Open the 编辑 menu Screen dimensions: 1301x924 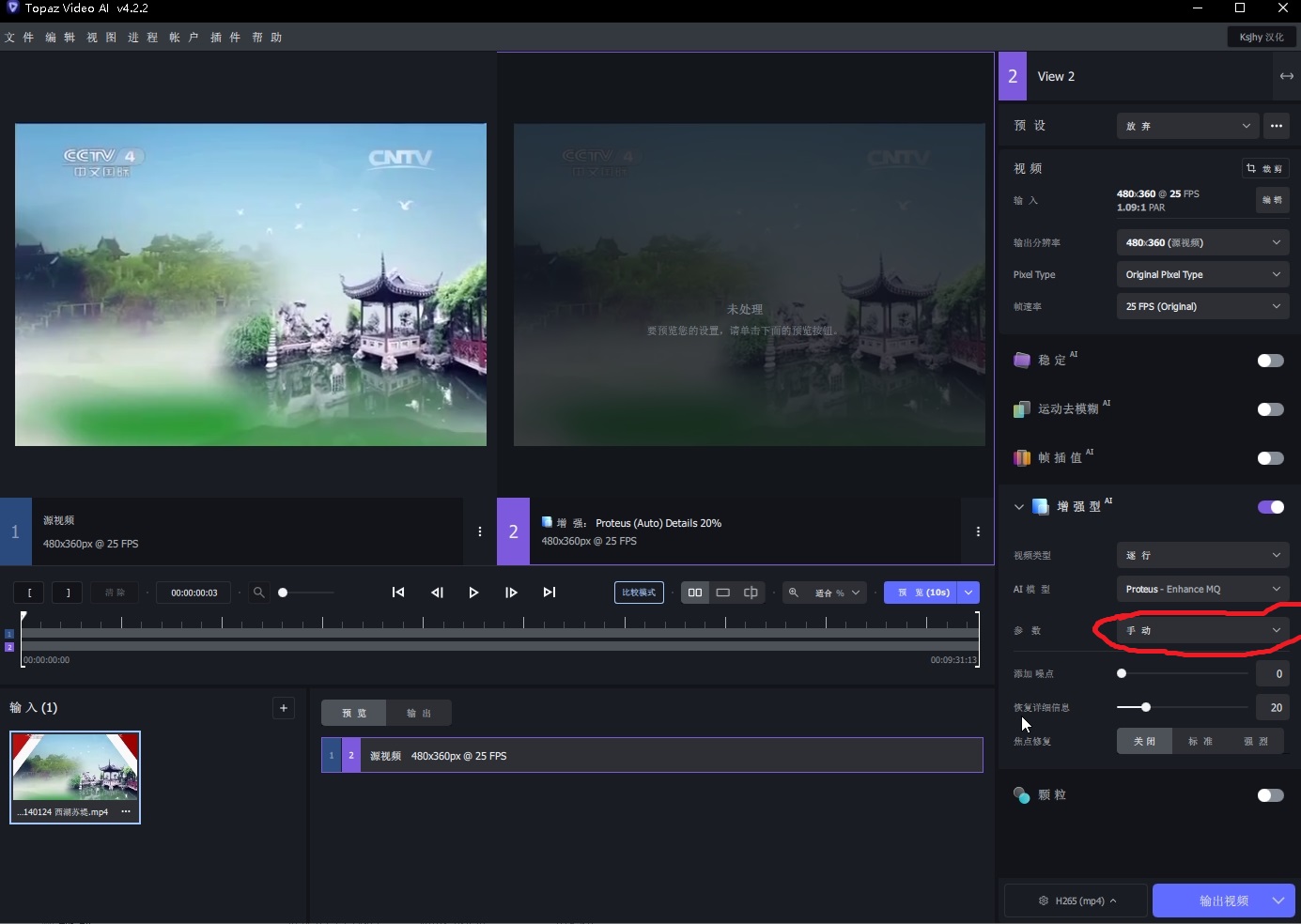60,38
